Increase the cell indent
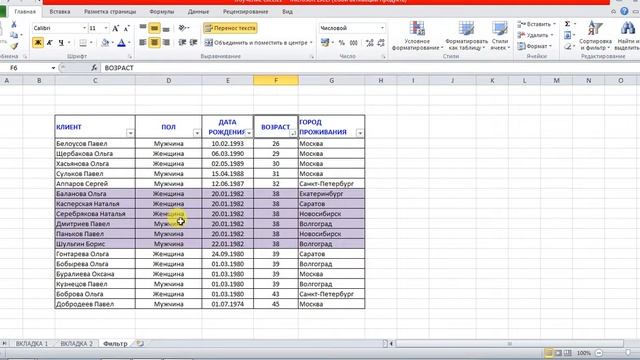The height and width of the screenshot is (360, 640). [193, 42]
